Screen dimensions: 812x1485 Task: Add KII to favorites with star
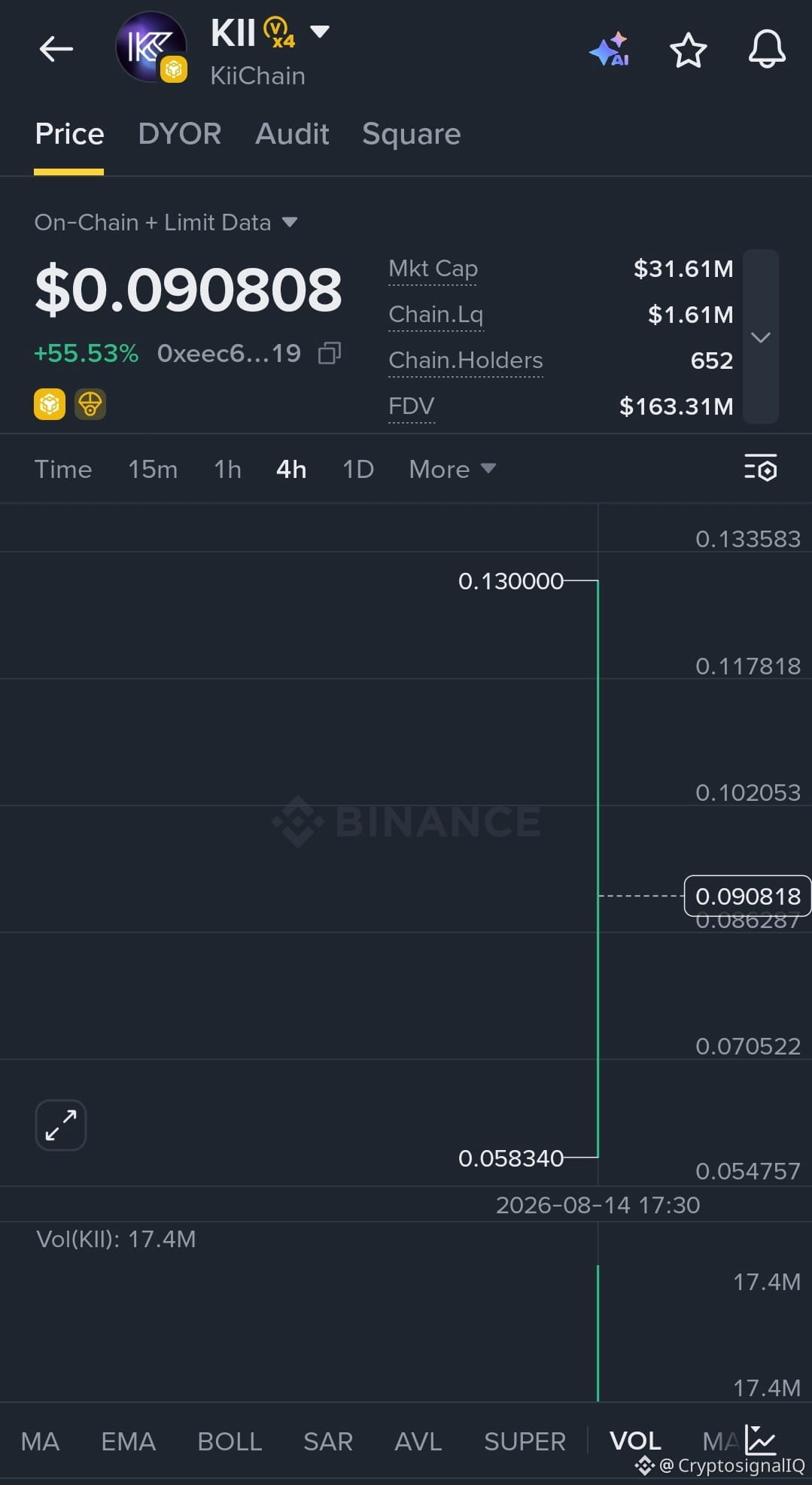[688, 50]
